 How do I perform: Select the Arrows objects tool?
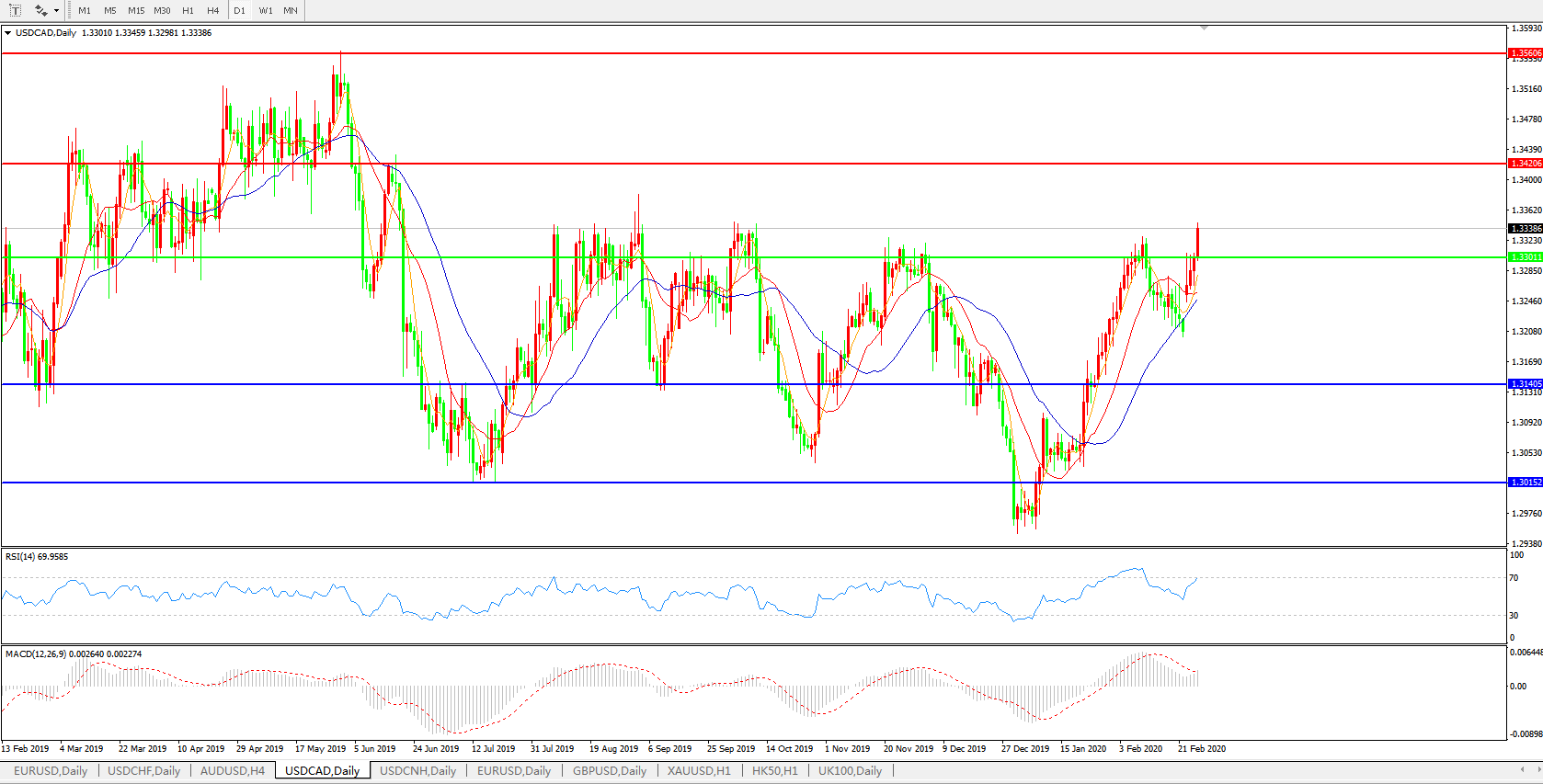[x=40, y=10]
